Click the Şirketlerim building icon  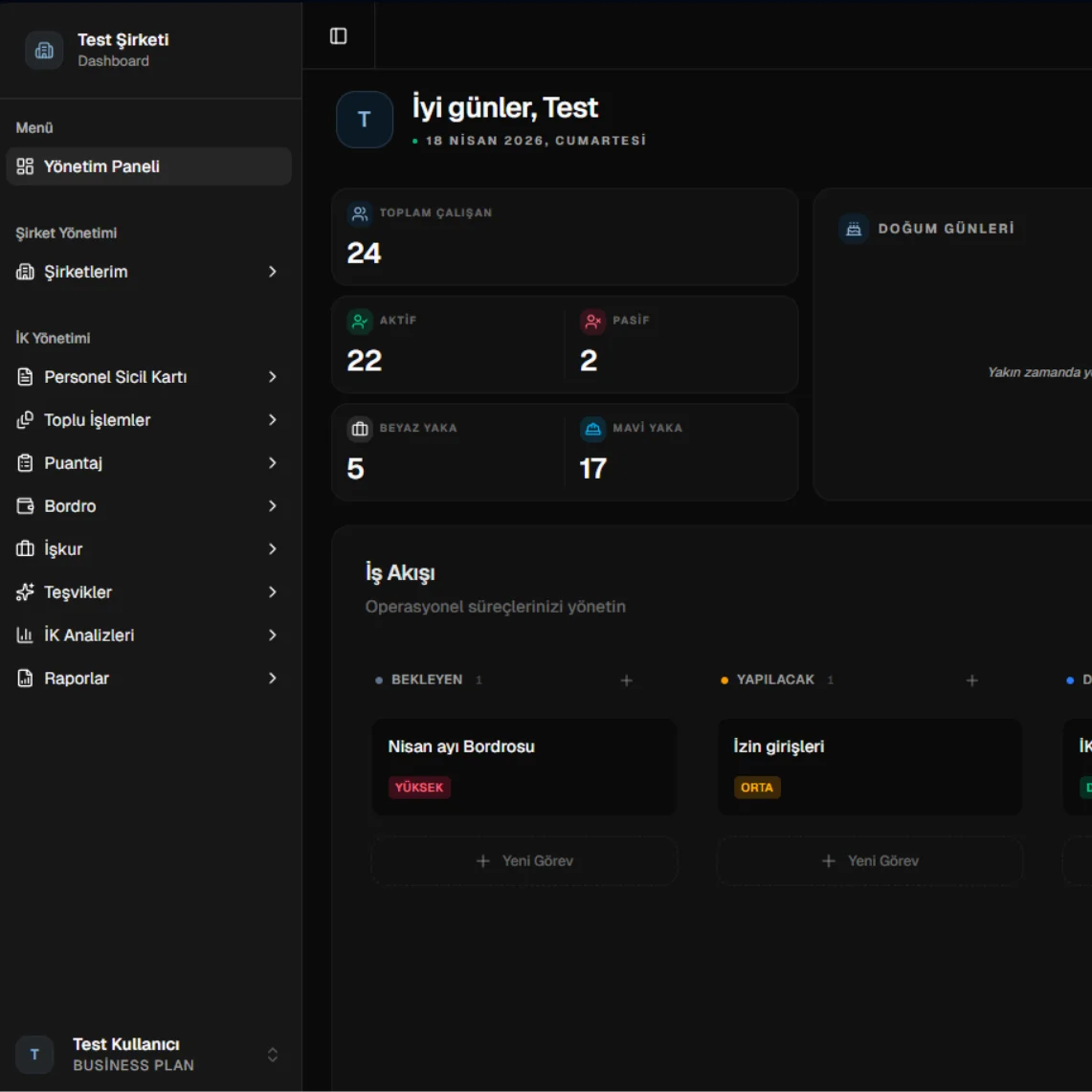pos(25,272)
